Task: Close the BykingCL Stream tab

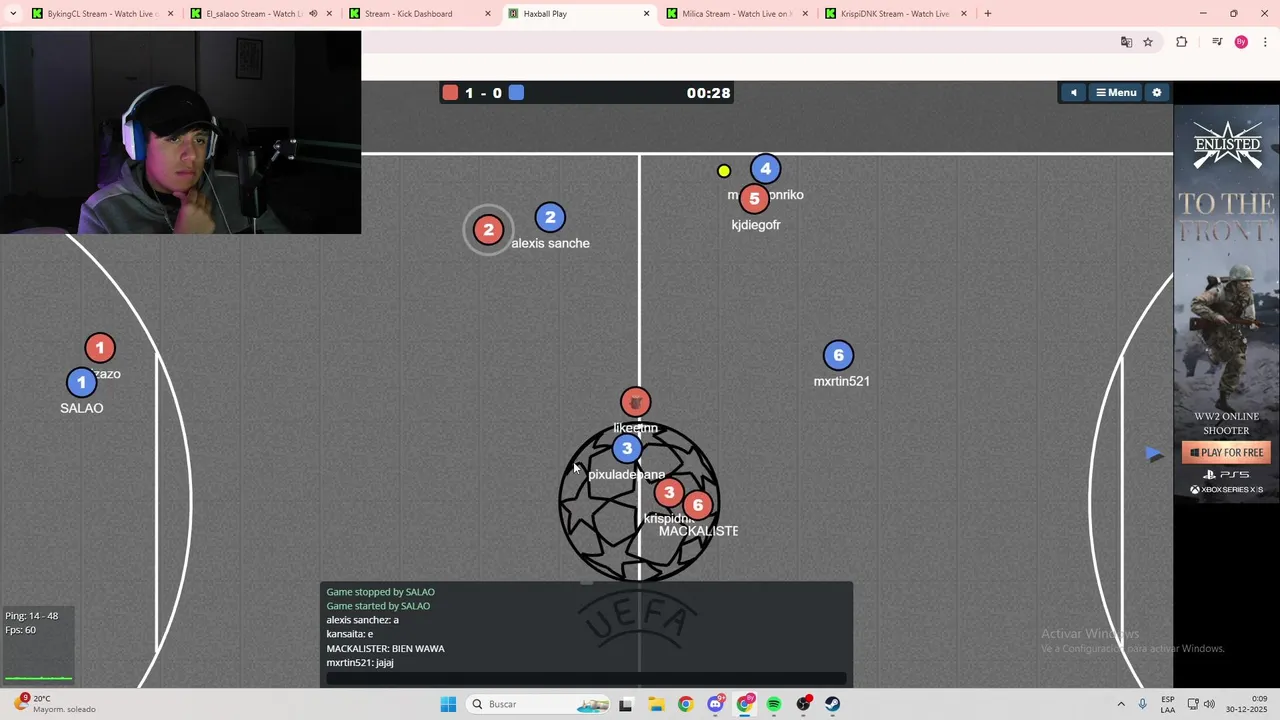Action: pyautogui.click(x=170, y=14)
